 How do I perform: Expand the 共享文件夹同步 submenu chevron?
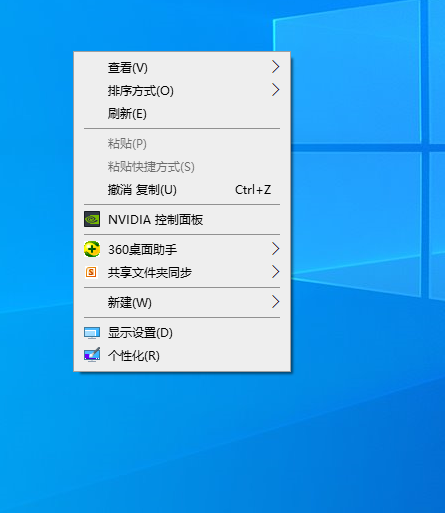click(x=275, y=272)
